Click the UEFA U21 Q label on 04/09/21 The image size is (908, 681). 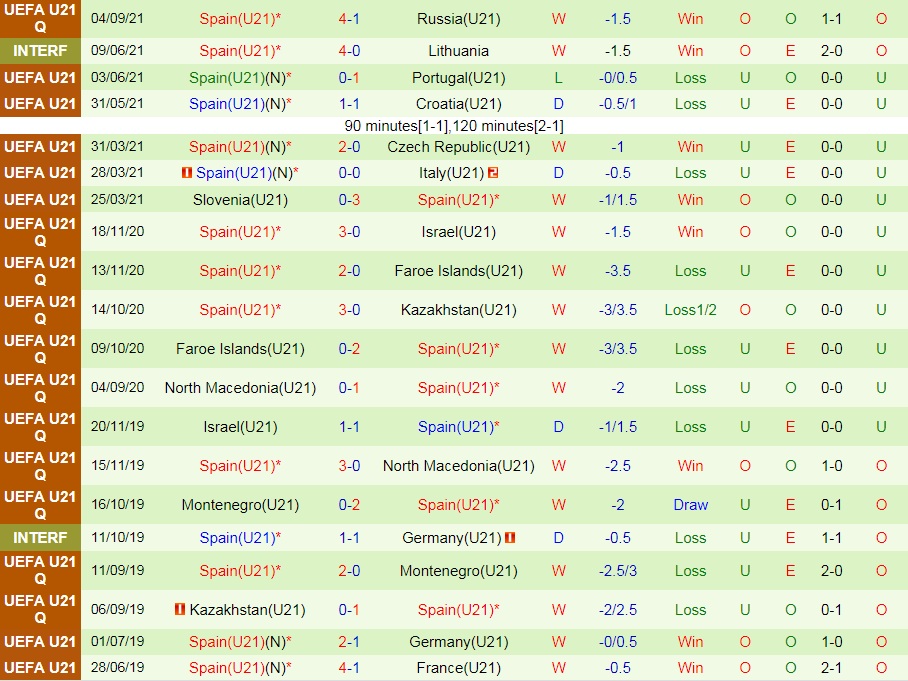[x=40, y=18]
